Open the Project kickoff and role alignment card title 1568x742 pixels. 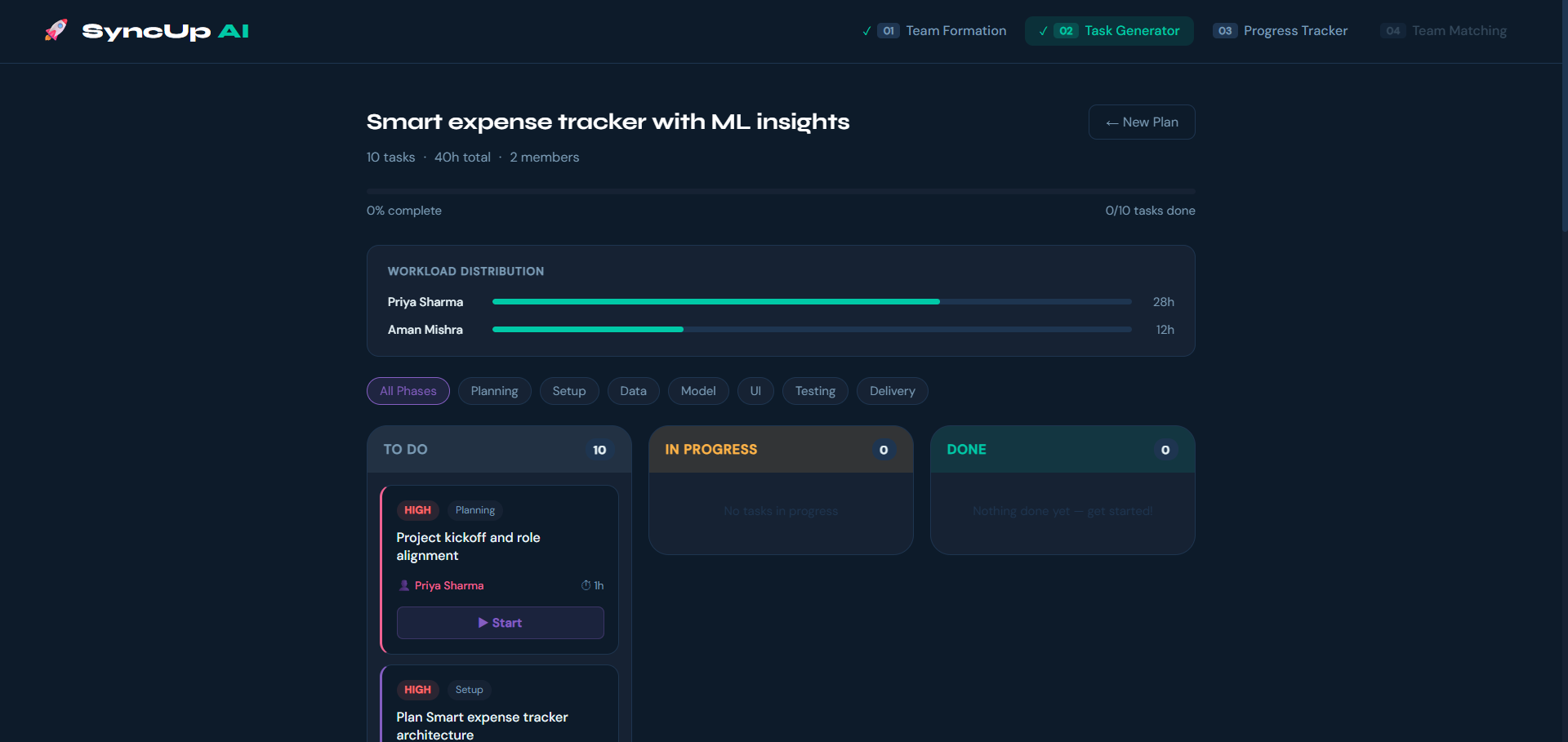468,546
